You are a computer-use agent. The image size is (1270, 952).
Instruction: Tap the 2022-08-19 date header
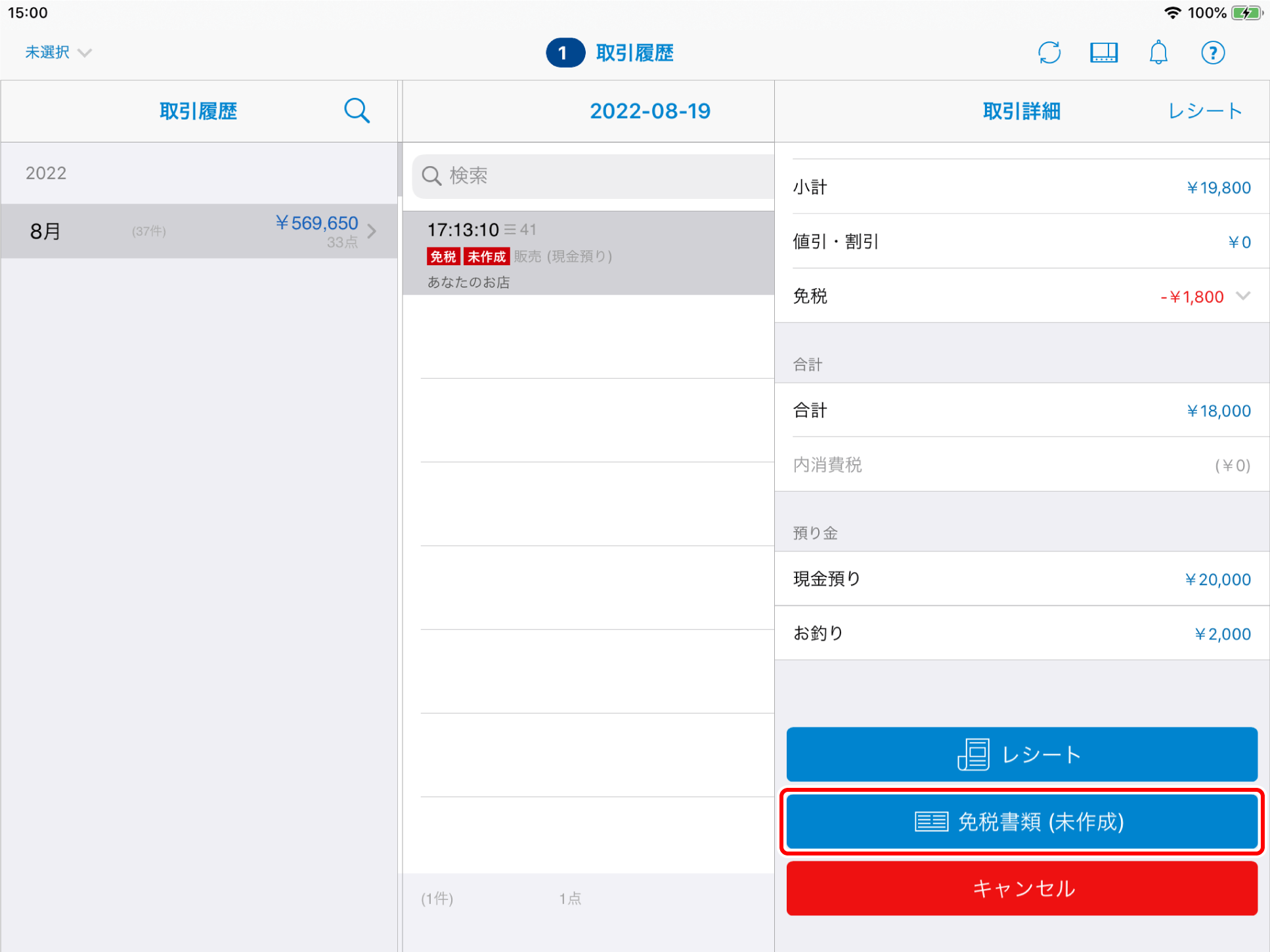(650, 111)
